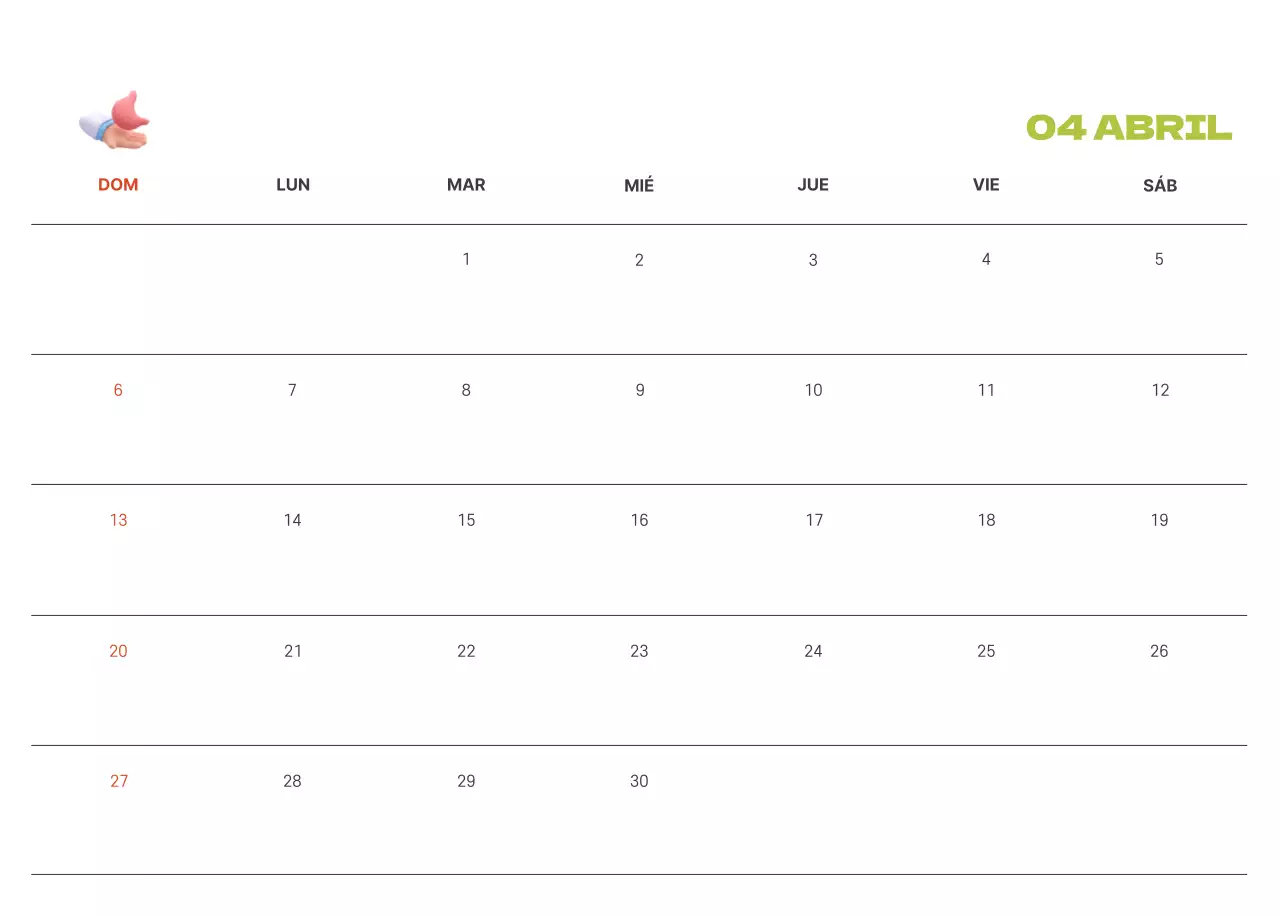The width and height of the screenshot is (1280, 916).
Task: Select red Sunday date 27
Action: click(119, 781)
